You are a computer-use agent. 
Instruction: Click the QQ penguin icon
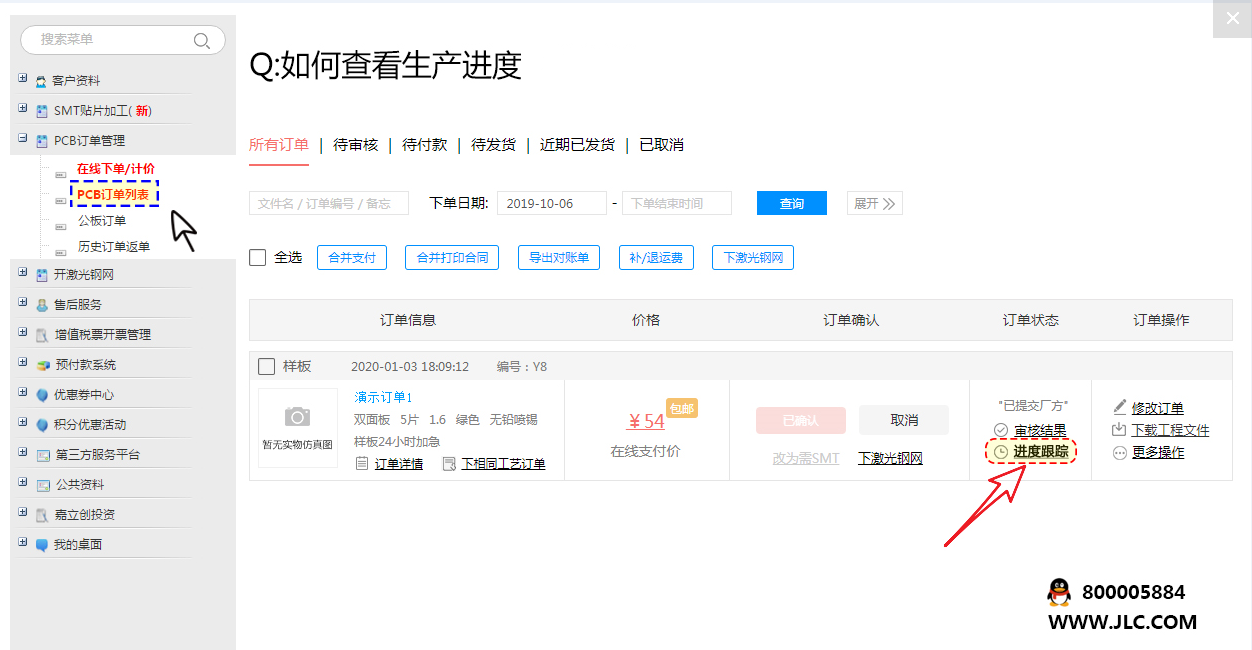(1058, 592)
